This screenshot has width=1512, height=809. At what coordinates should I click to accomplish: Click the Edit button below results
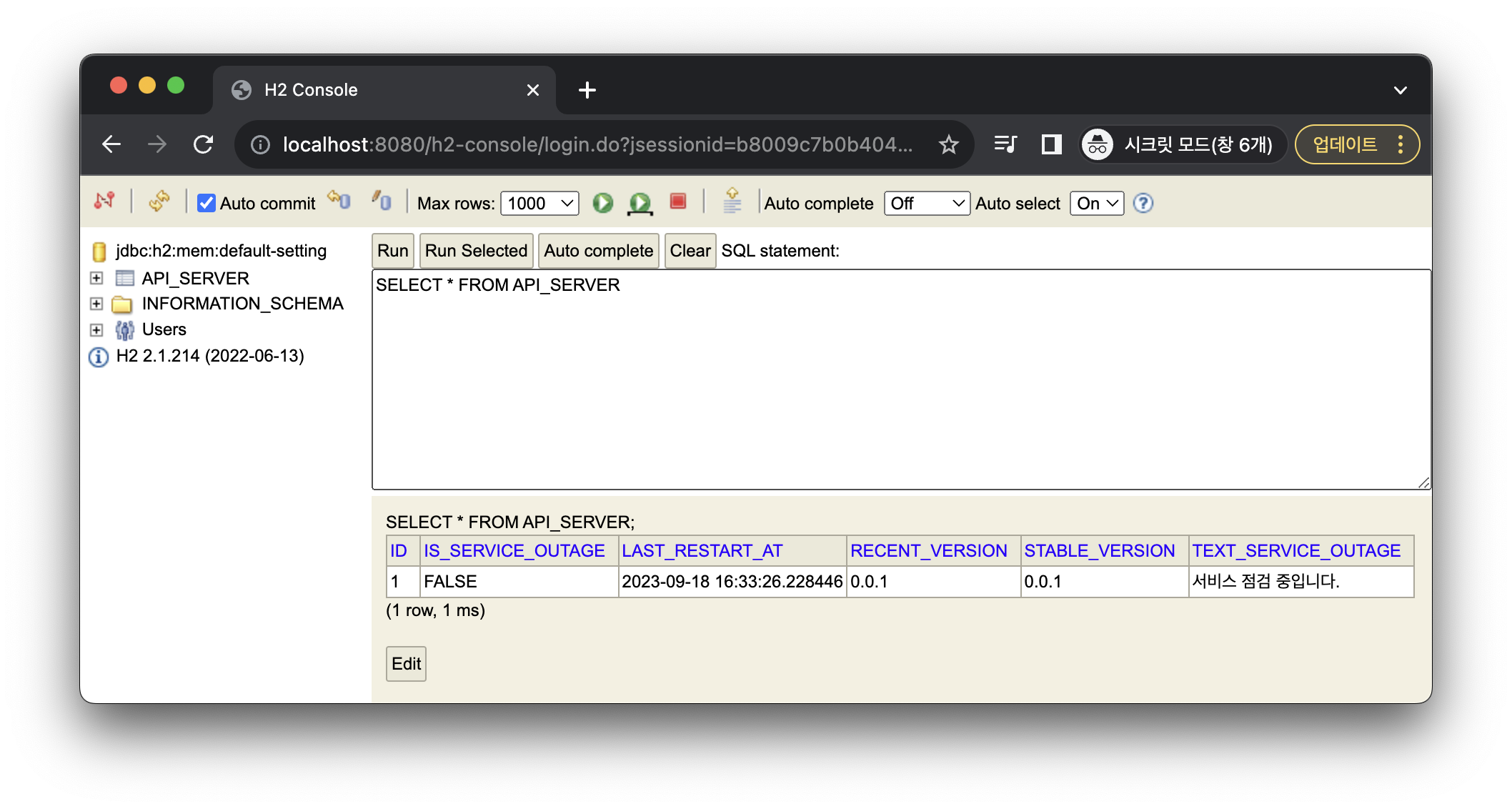click(x=406, y=664)
